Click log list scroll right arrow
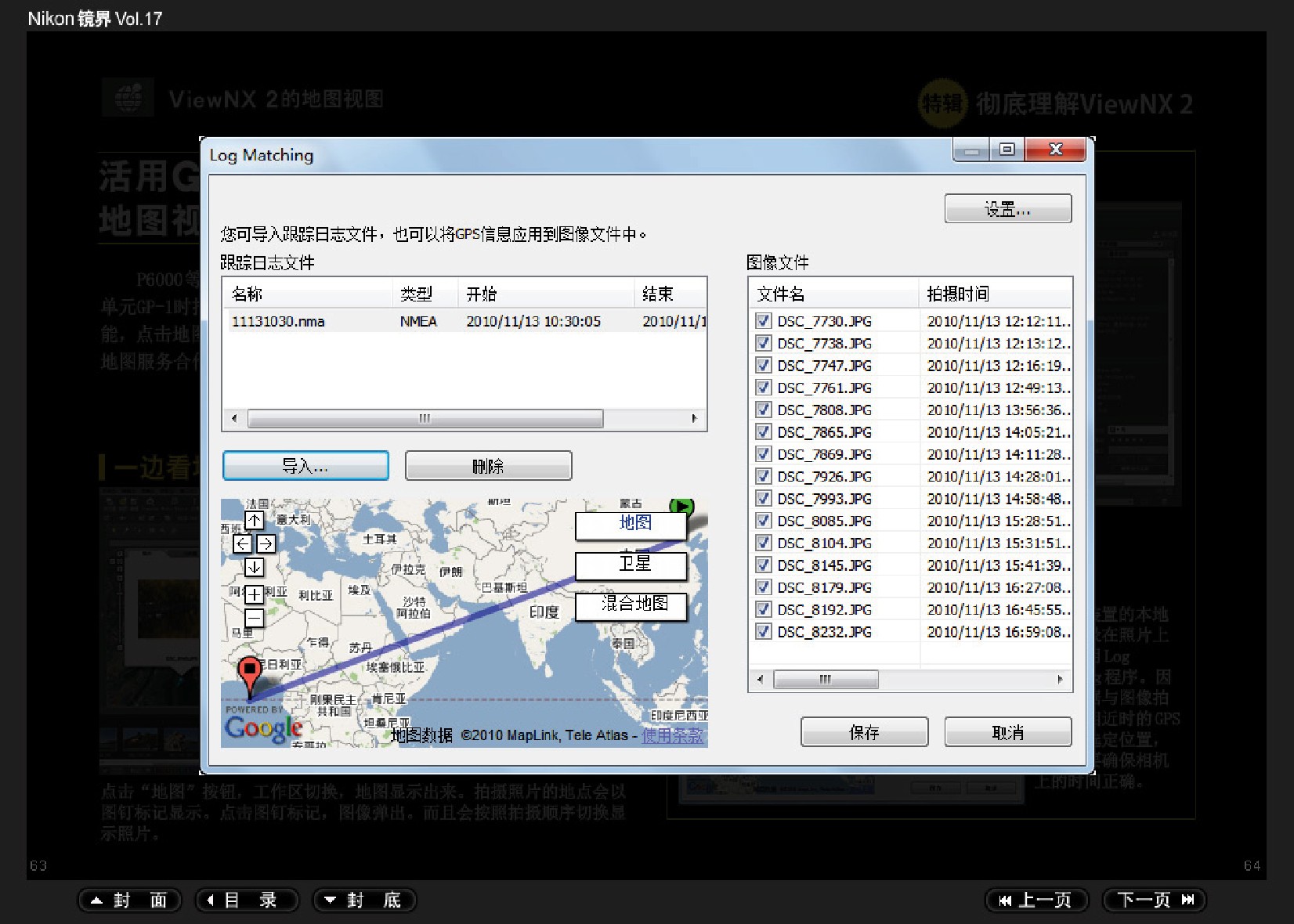The image size is (1294, 924). point(695,418)
